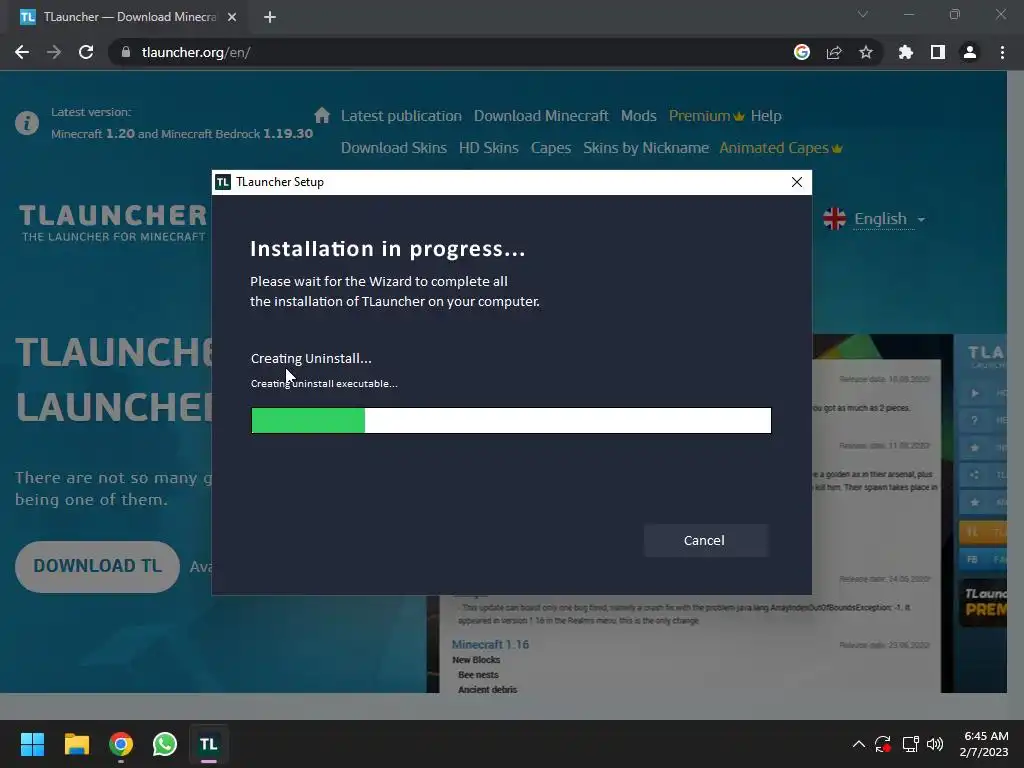Open Download Skins page
Viewport: 1024px width, 768px height.
click(x=394, y=148)
